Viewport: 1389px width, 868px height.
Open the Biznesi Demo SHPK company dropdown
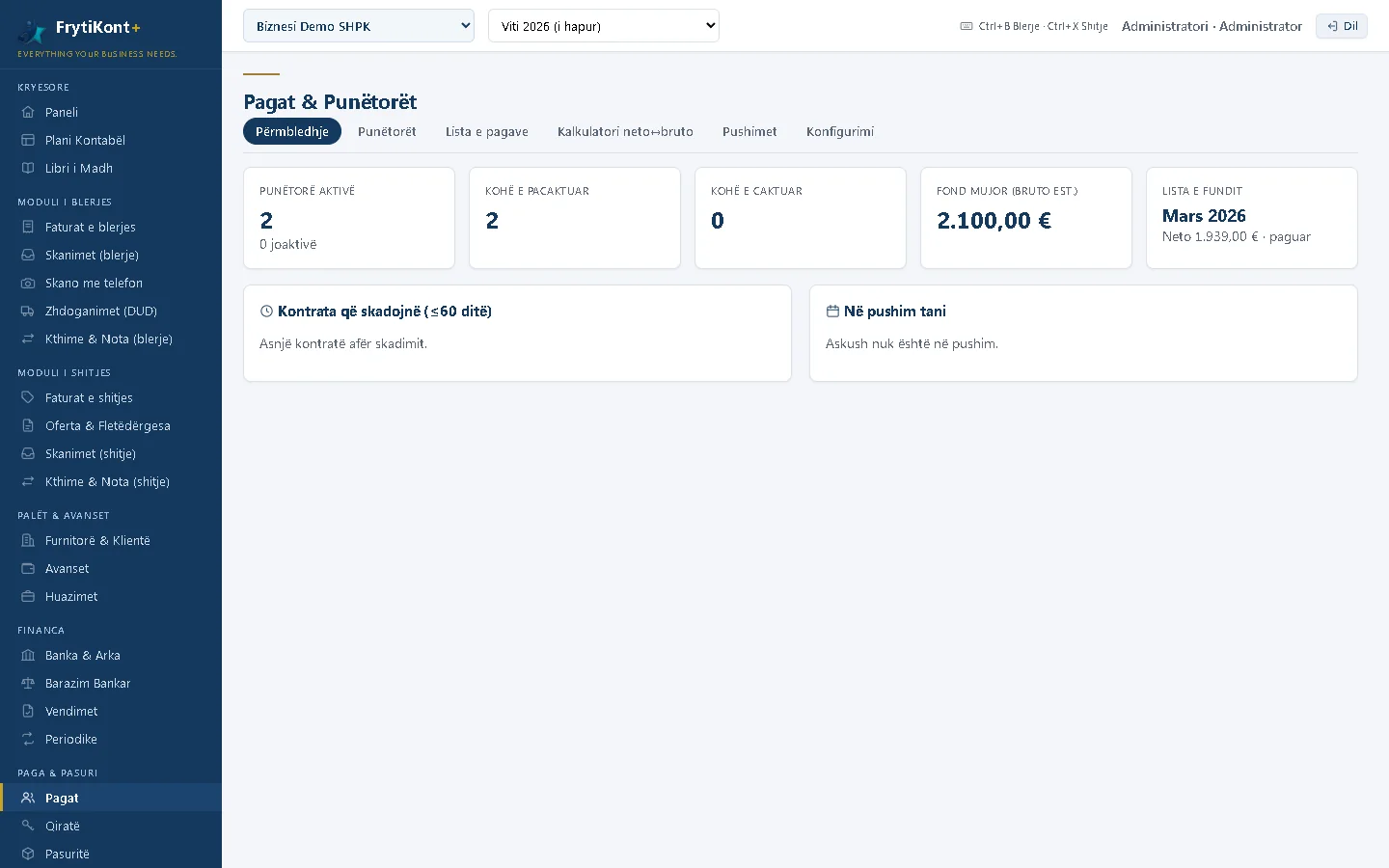tap(359, 26)
